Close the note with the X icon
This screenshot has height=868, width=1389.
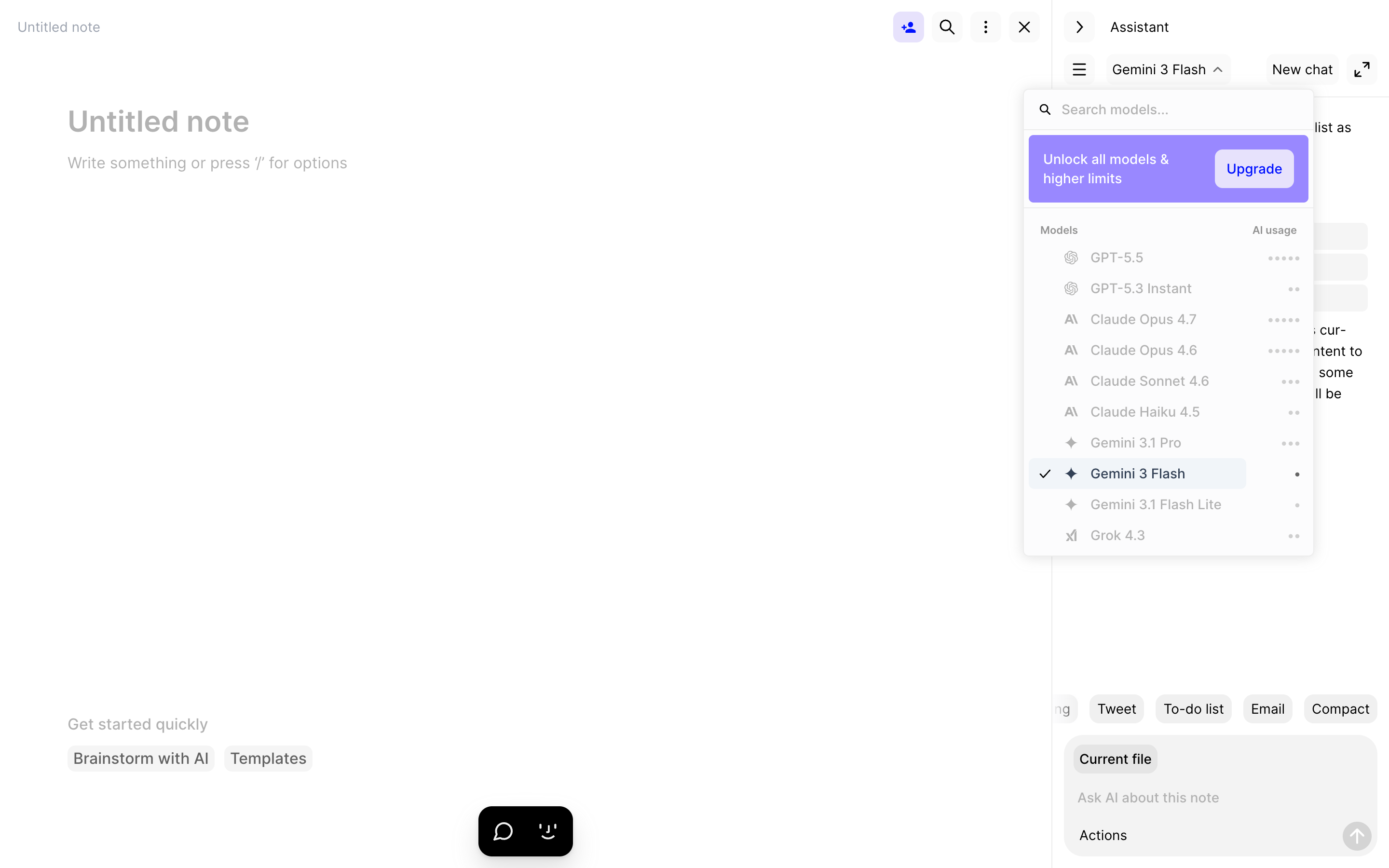point(1024,27)
